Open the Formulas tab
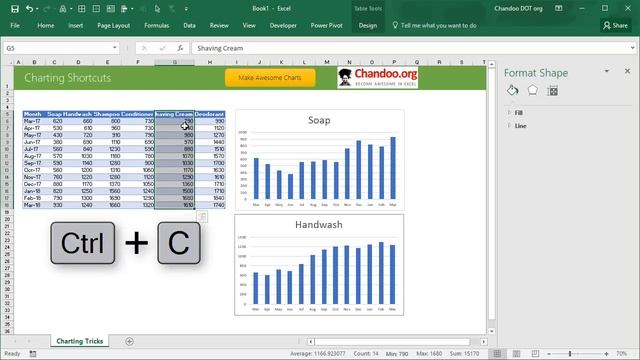Image resolution: width=640 pixels, height=360 pixels. 157,25
